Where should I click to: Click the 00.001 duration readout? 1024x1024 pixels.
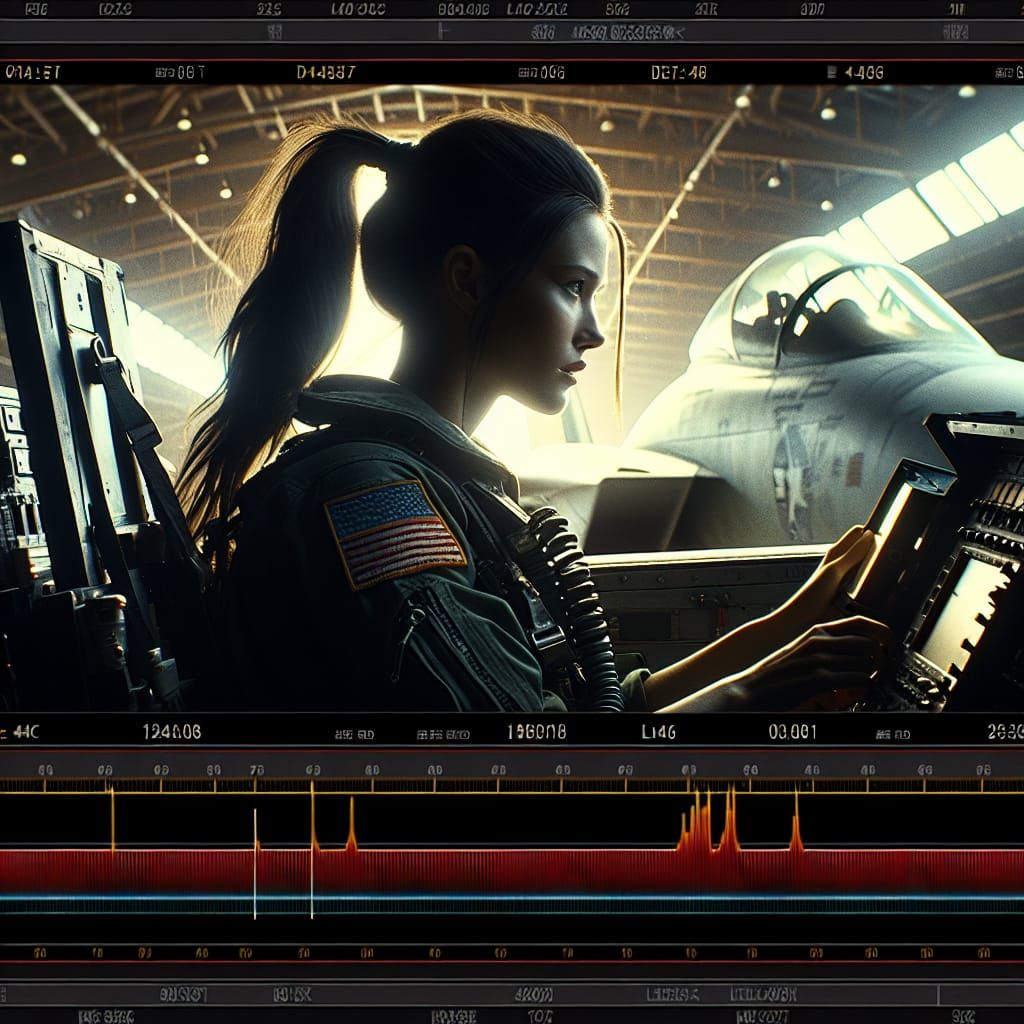793,732
